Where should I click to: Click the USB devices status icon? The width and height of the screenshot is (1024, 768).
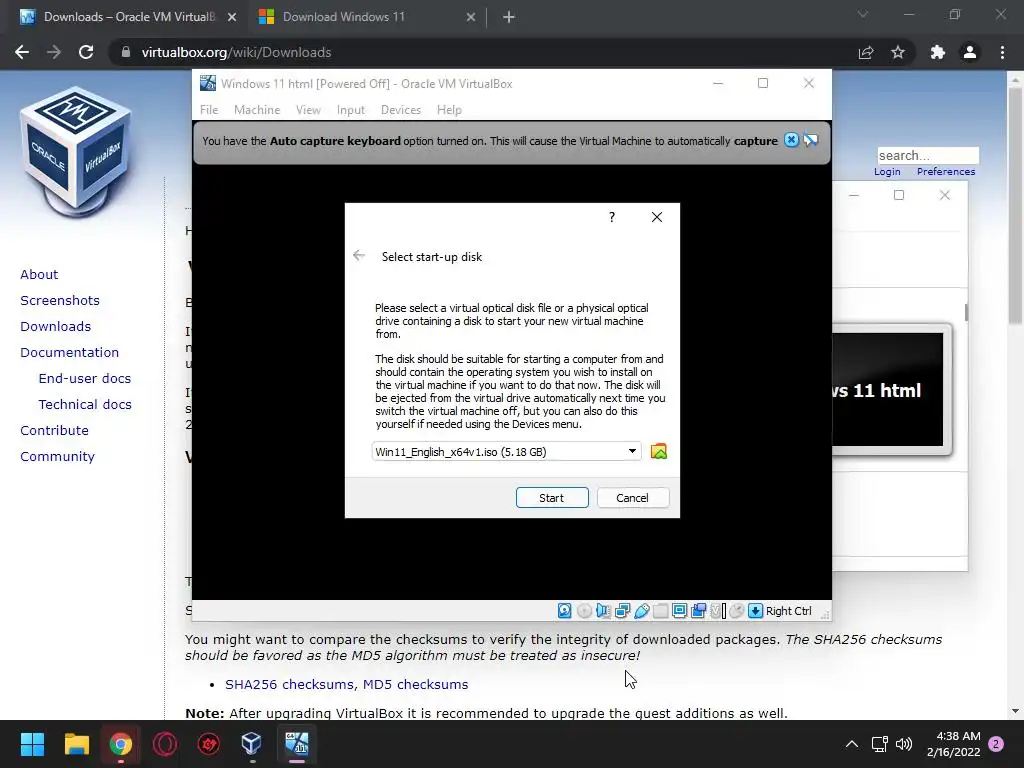coord(641,611)
